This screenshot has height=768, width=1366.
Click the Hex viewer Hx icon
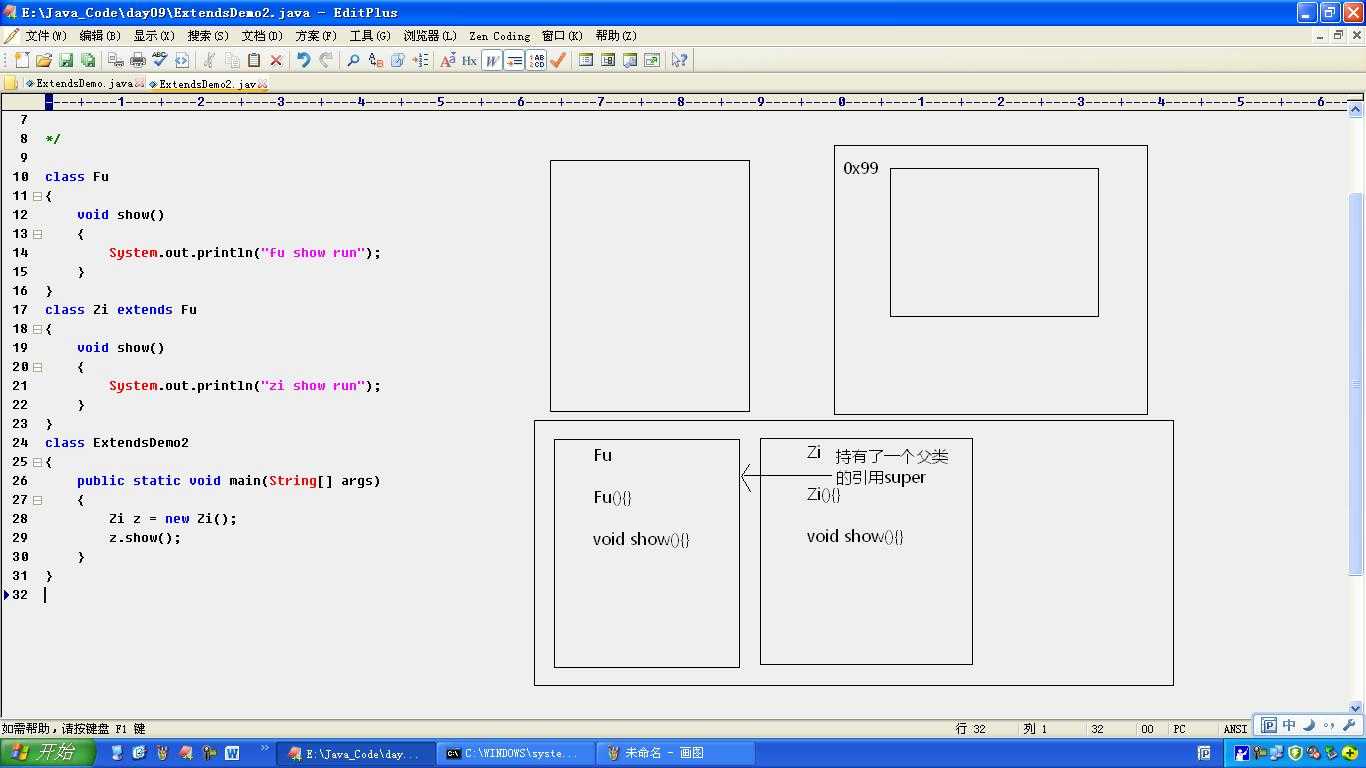click(470, 60)
